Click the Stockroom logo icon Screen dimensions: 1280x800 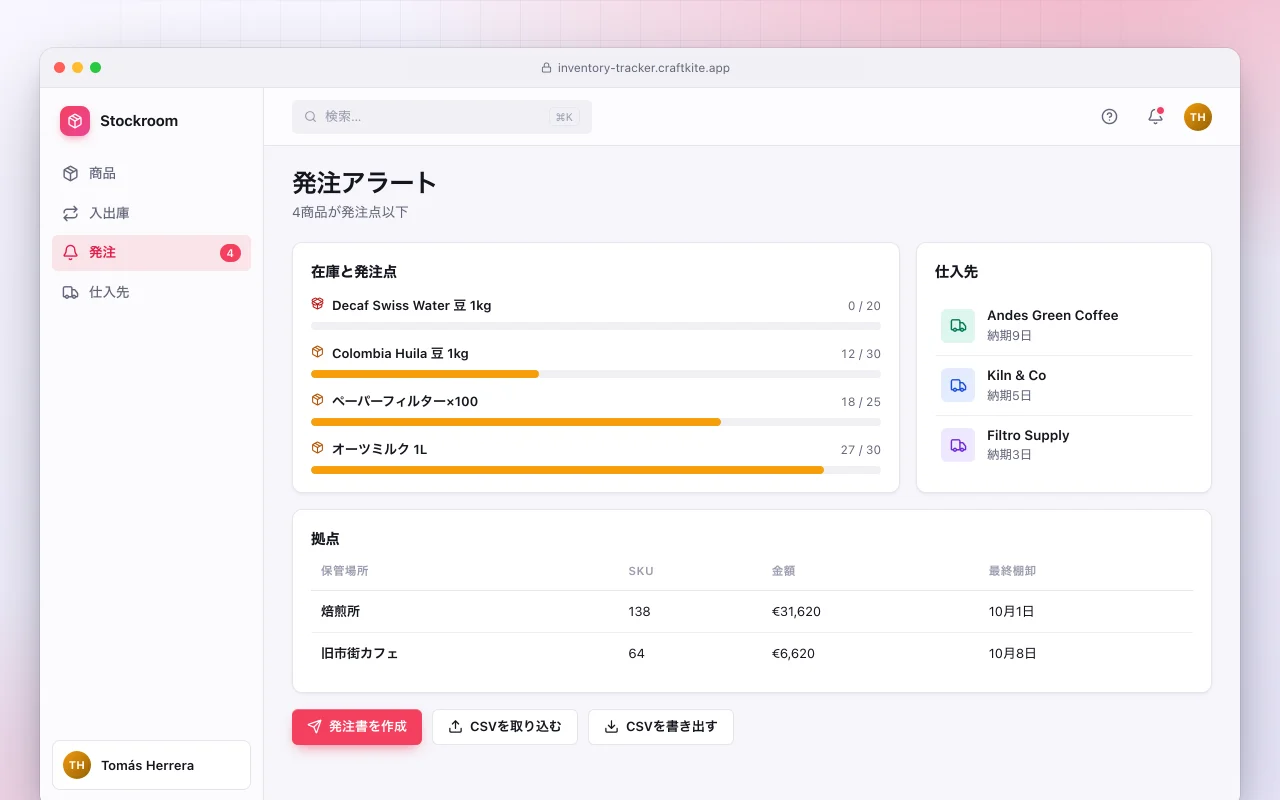point(75,121)
